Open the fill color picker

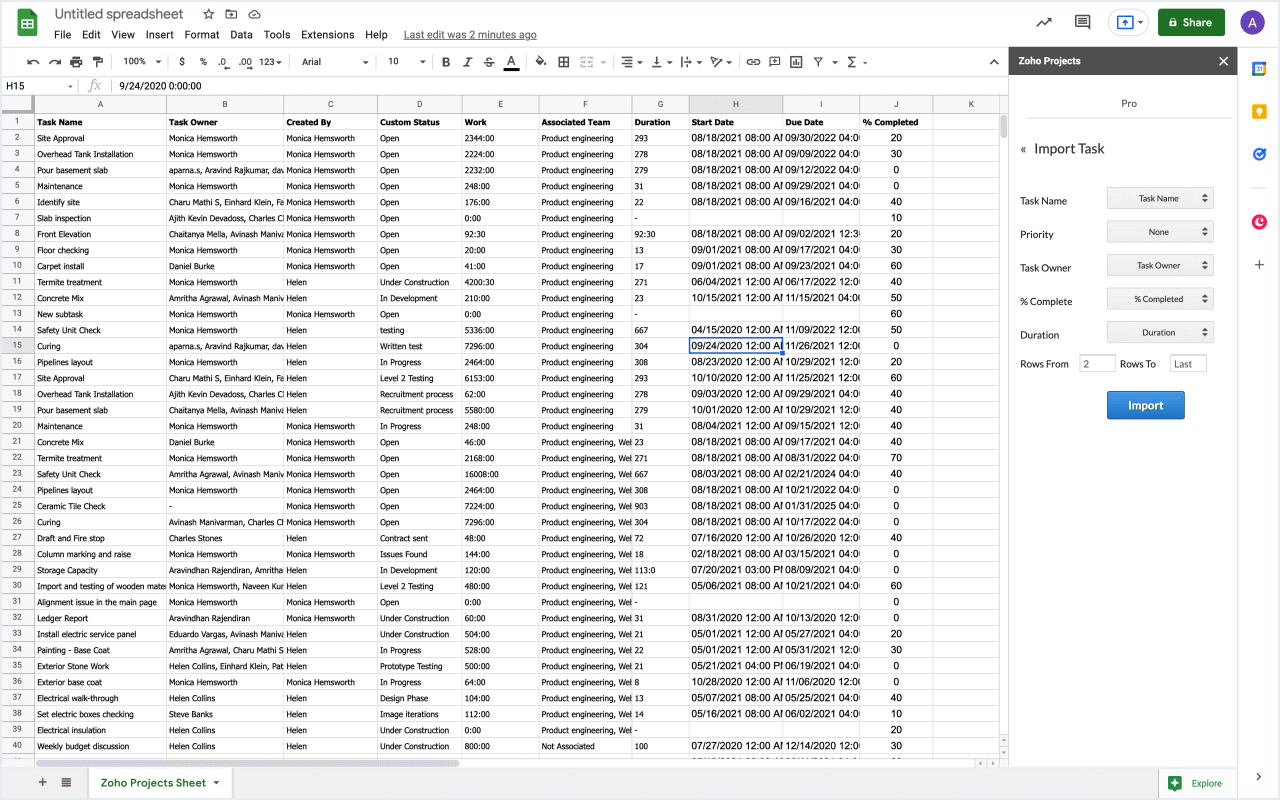tap(541, 62)
